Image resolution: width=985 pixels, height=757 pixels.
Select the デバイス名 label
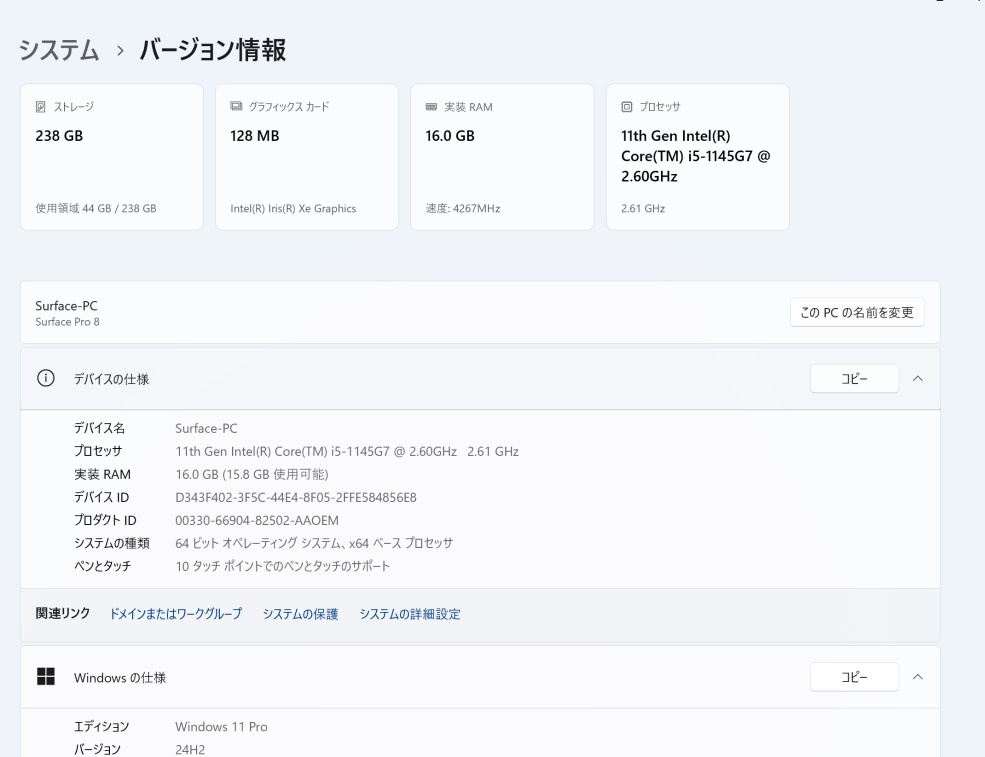pos(99,428)
